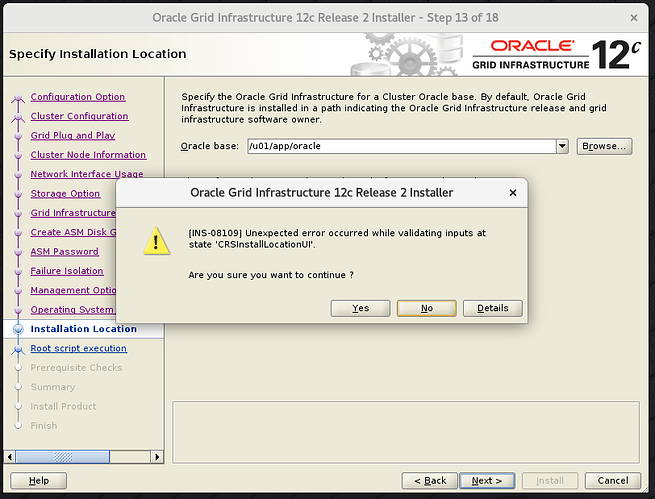Open Management Options step
Image resolution: width=655 pixels, height=499 pixels.
click(x=73, y=290)
